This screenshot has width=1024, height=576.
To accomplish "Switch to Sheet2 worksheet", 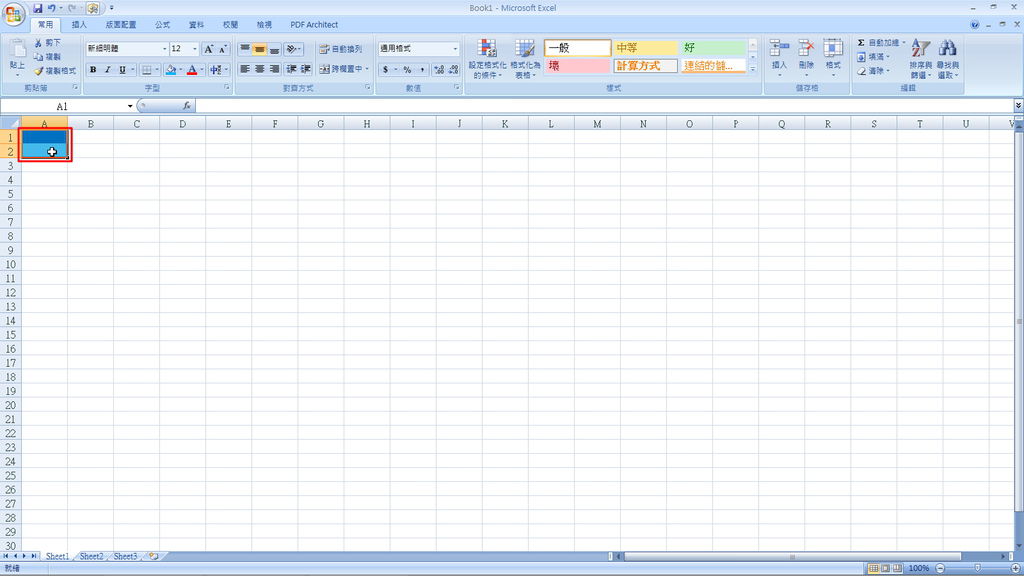I will coord(91,556).
